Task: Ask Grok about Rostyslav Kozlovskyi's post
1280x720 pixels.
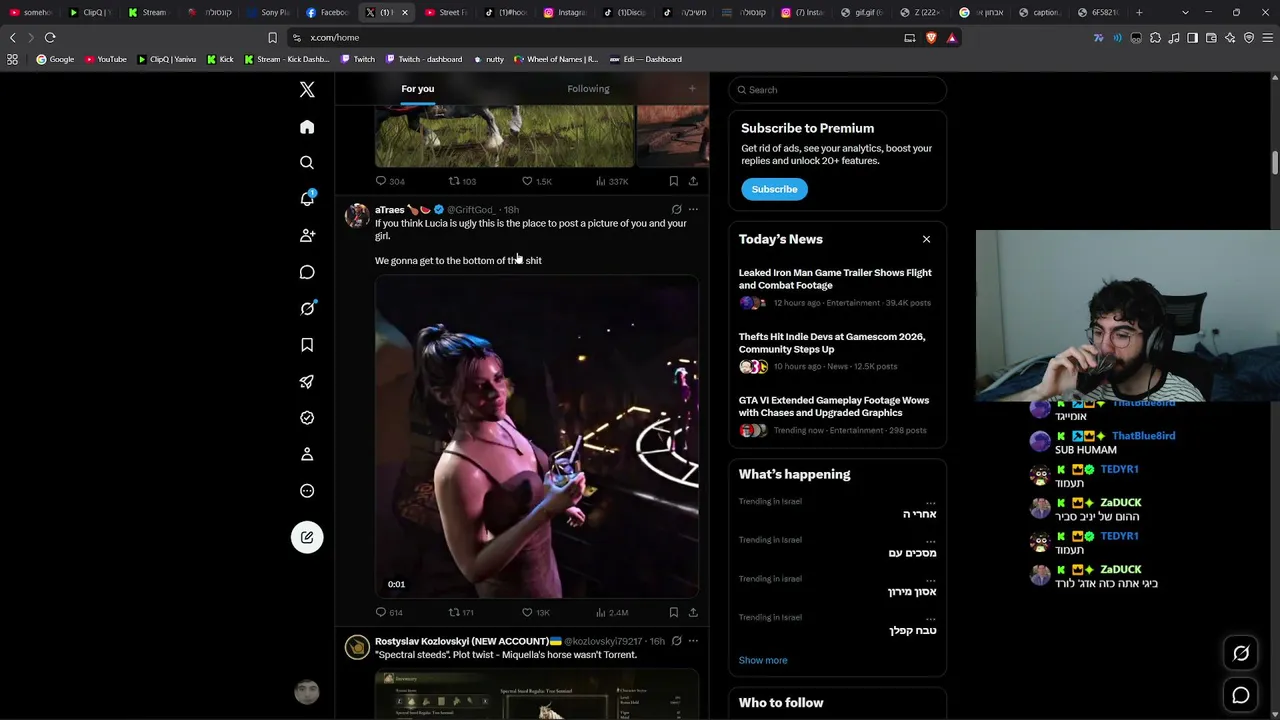Action: click(676, 641)
